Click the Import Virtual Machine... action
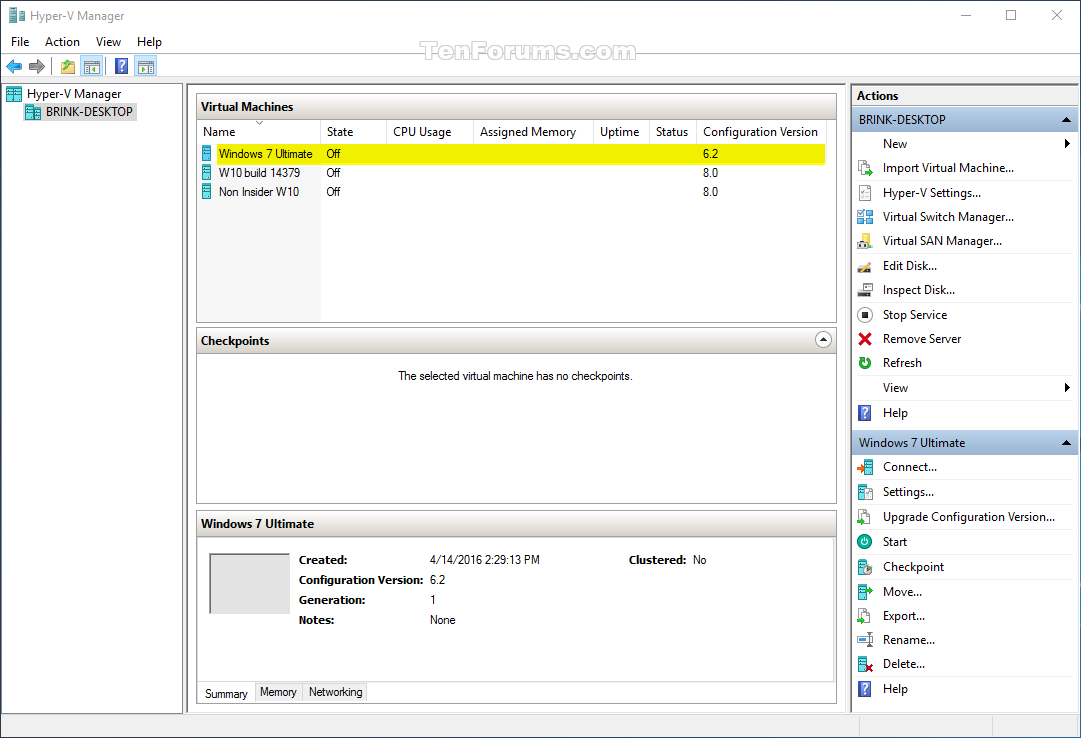This screenshot has width=1081, height=738. click(x=948, y=168)
